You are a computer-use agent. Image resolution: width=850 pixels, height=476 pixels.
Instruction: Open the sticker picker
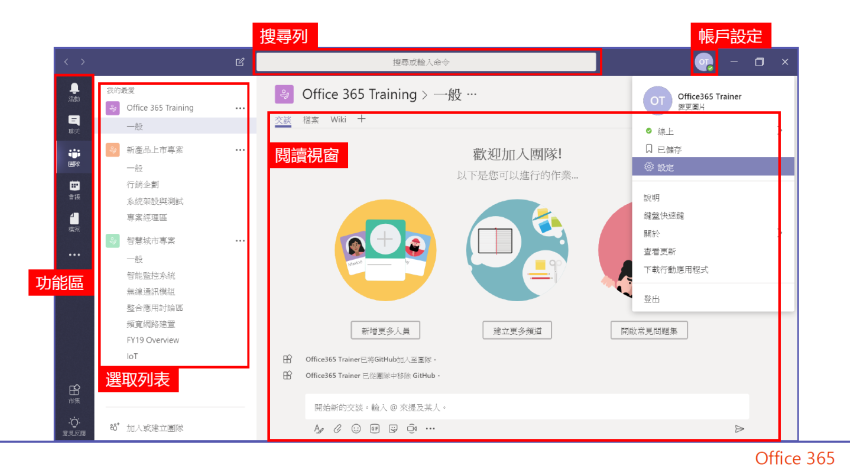394,429
